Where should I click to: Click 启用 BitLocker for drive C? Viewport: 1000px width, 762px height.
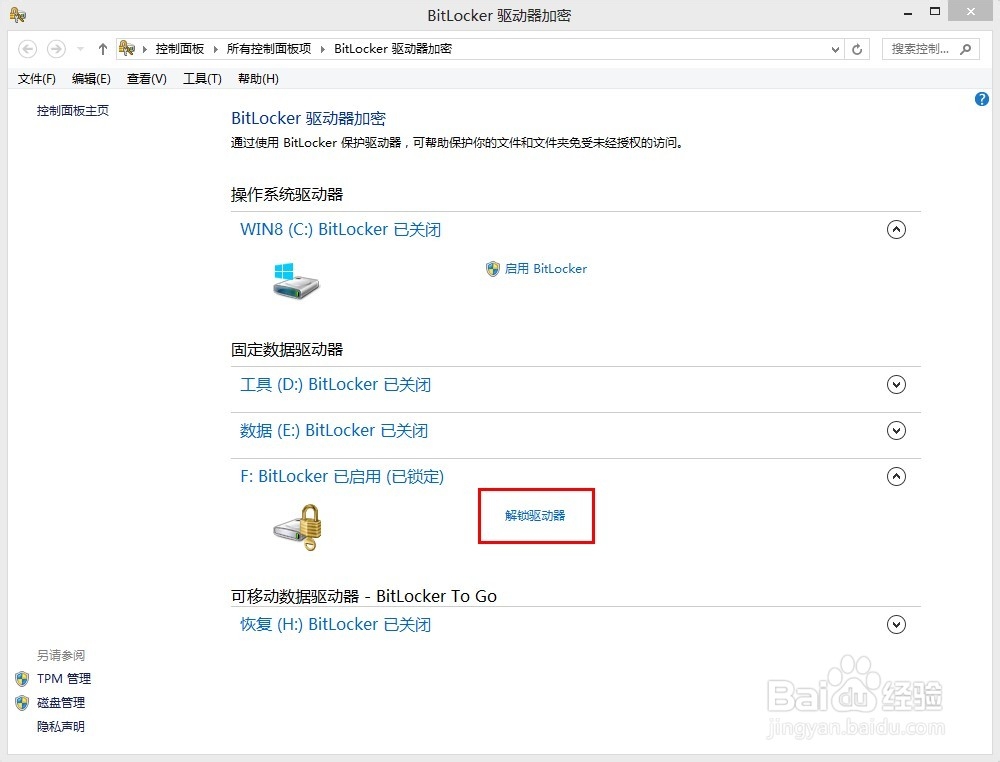tap(545, 269)
